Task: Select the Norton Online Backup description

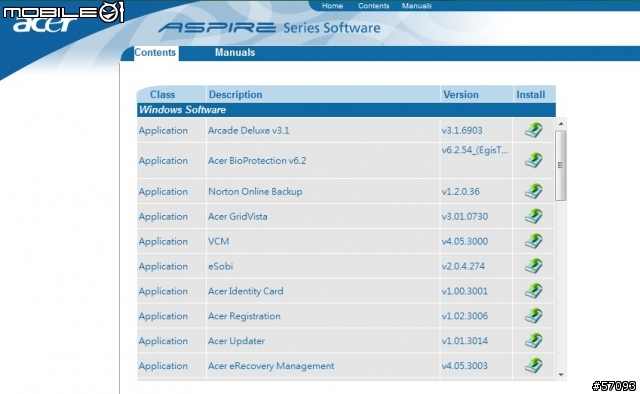Action: 255,191
